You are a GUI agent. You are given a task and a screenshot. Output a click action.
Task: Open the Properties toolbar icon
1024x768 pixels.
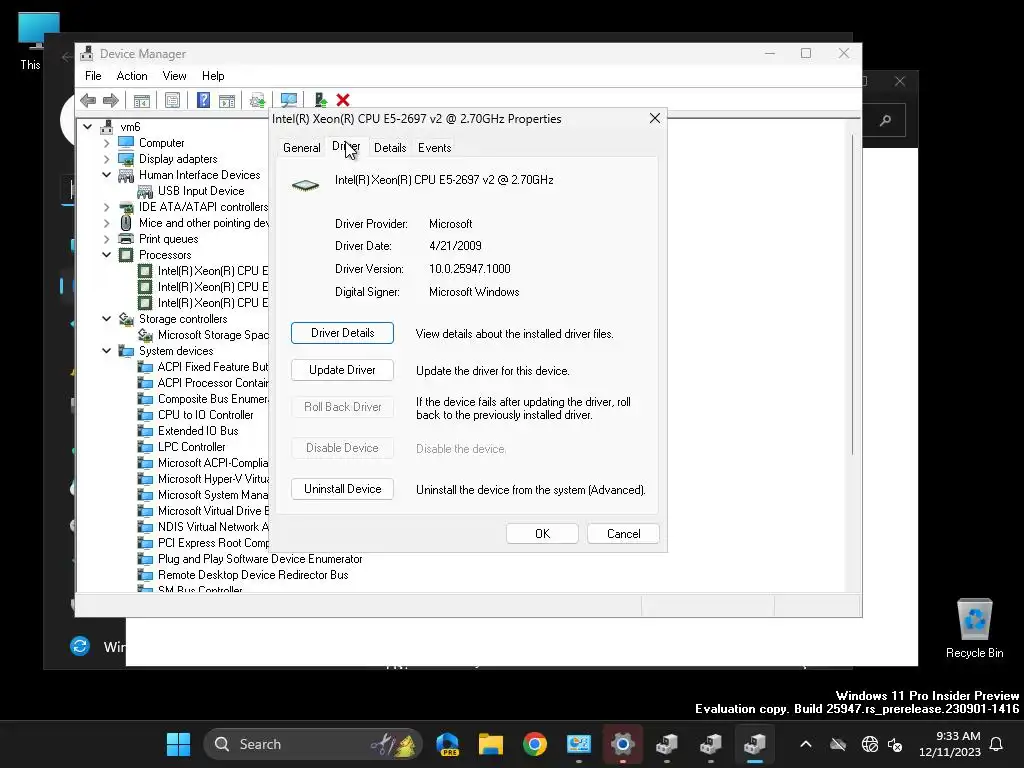click(x=172, y=101)
